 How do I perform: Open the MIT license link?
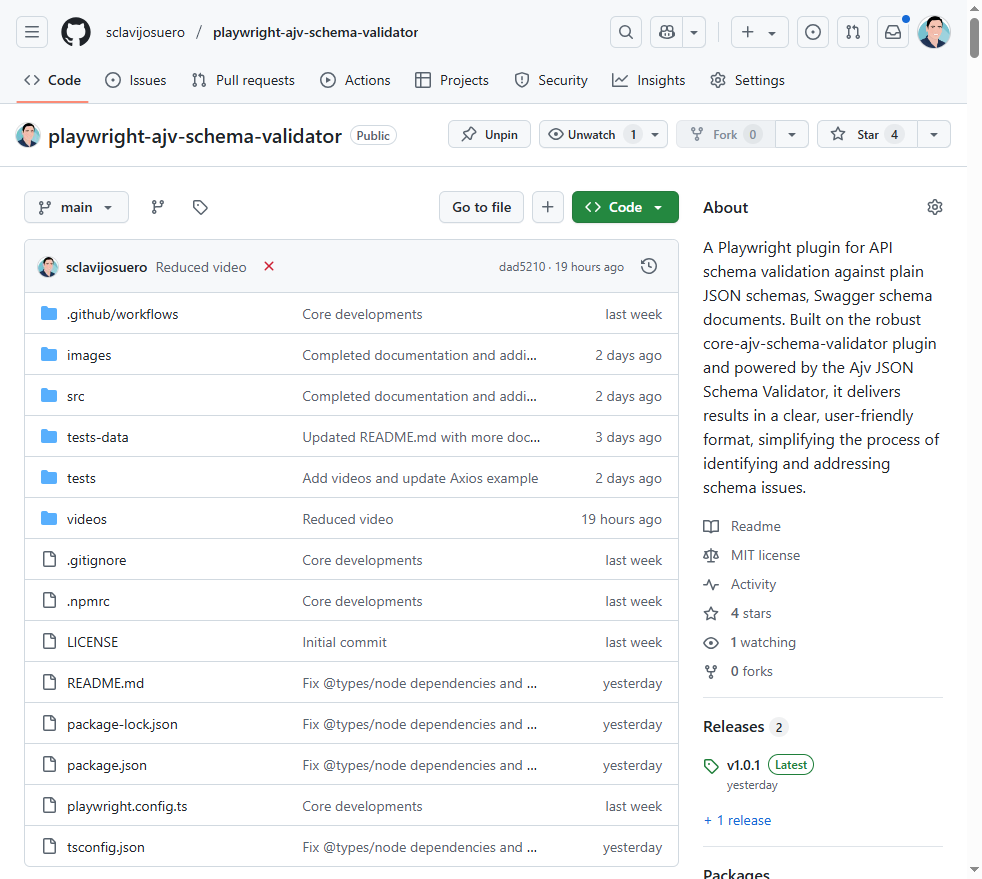pyautogui.click(x=765, y=555)
